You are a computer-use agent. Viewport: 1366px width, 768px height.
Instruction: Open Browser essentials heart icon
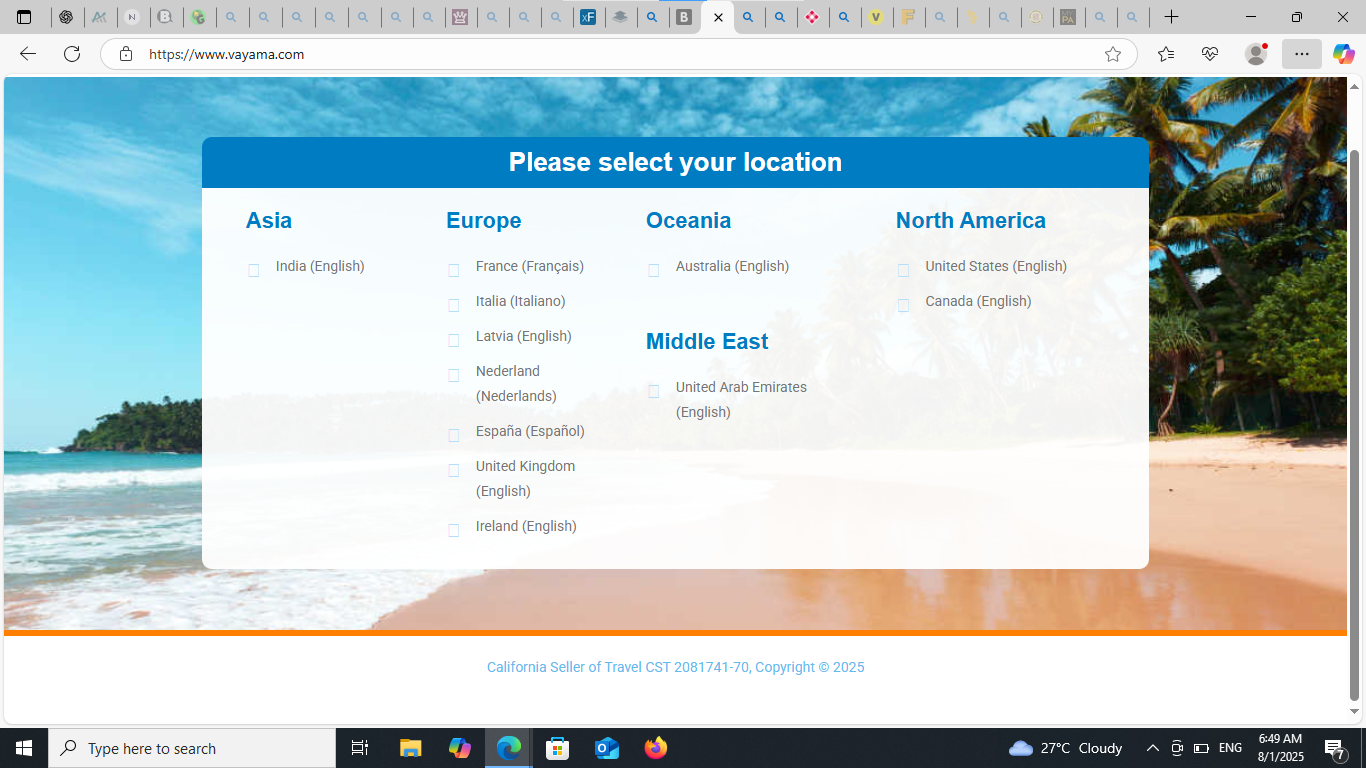pos(1210,54)
